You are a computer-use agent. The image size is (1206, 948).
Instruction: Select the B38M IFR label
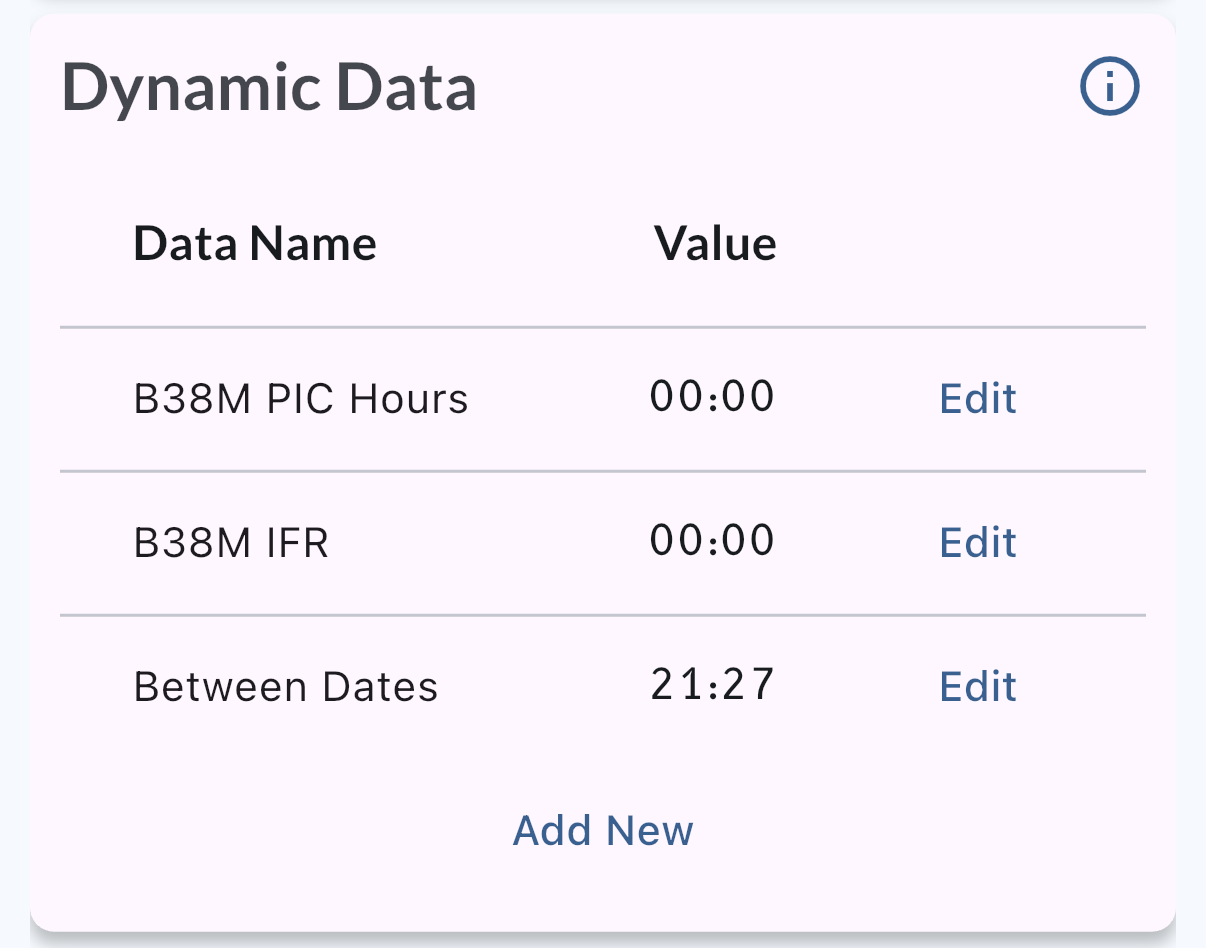(x=231, y=543)
